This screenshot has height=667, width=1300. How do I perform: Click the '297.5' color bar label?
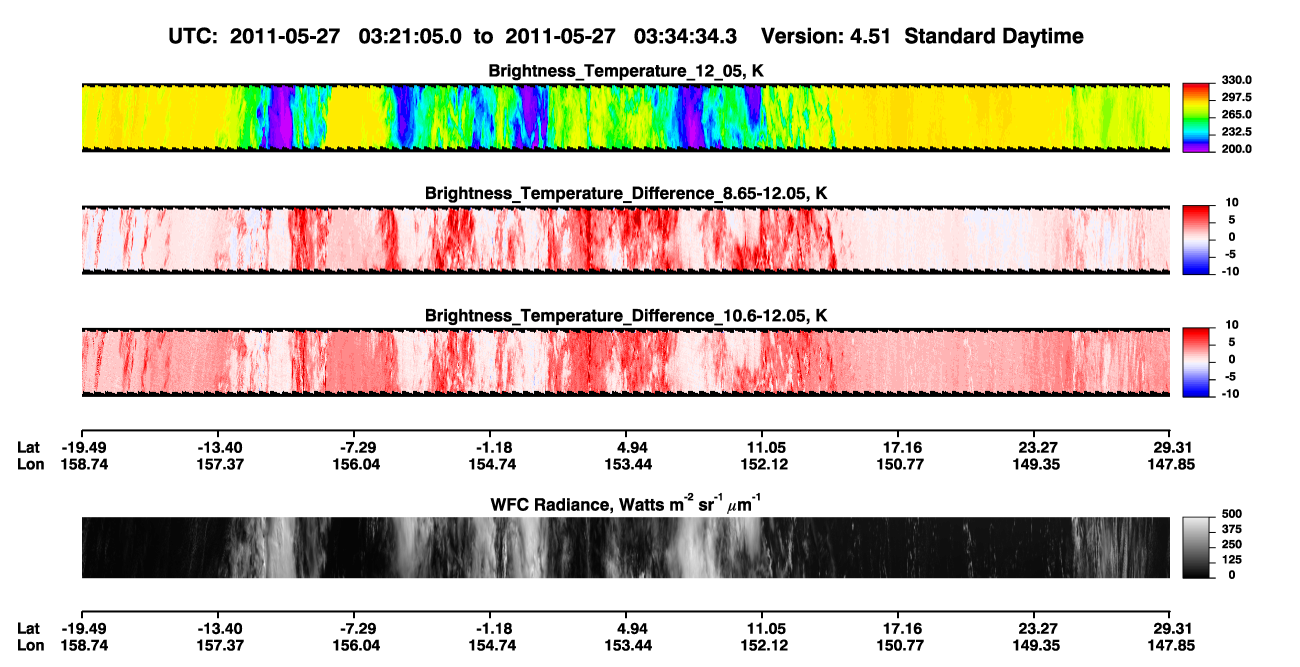point(1235,98)
